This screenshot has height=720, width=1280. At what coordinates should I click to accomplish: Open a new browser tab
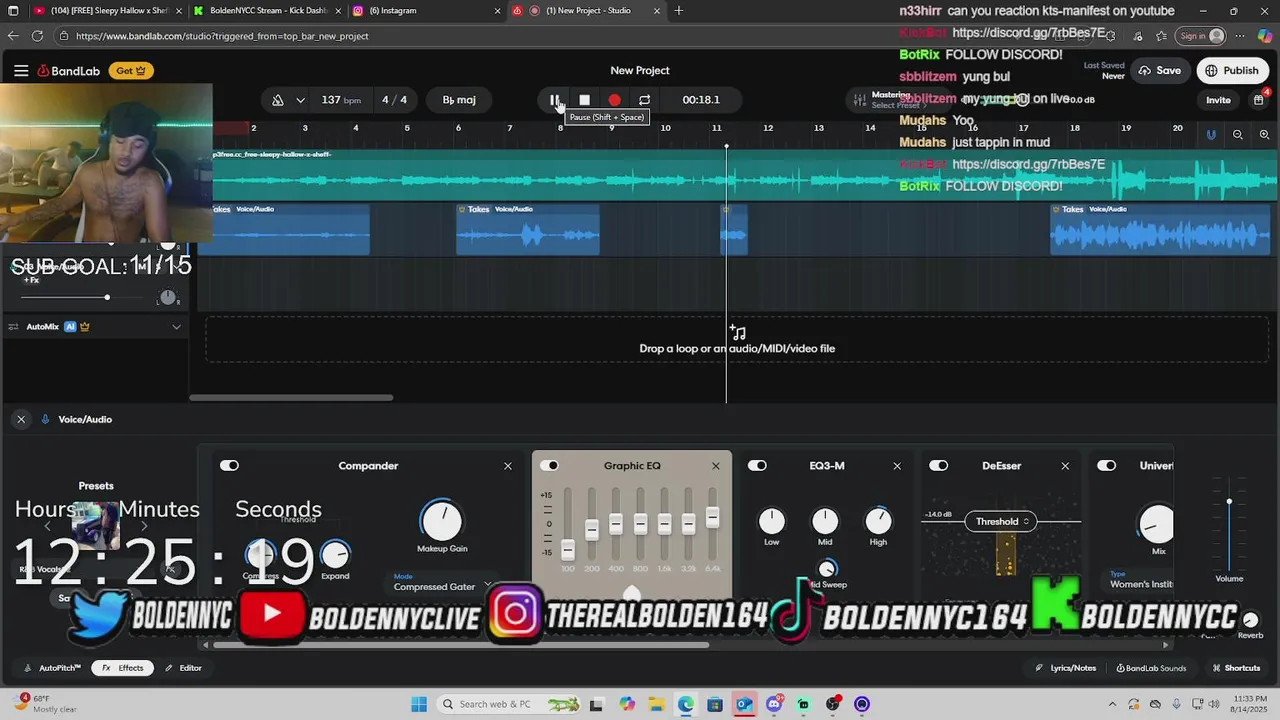pos(679,11)
